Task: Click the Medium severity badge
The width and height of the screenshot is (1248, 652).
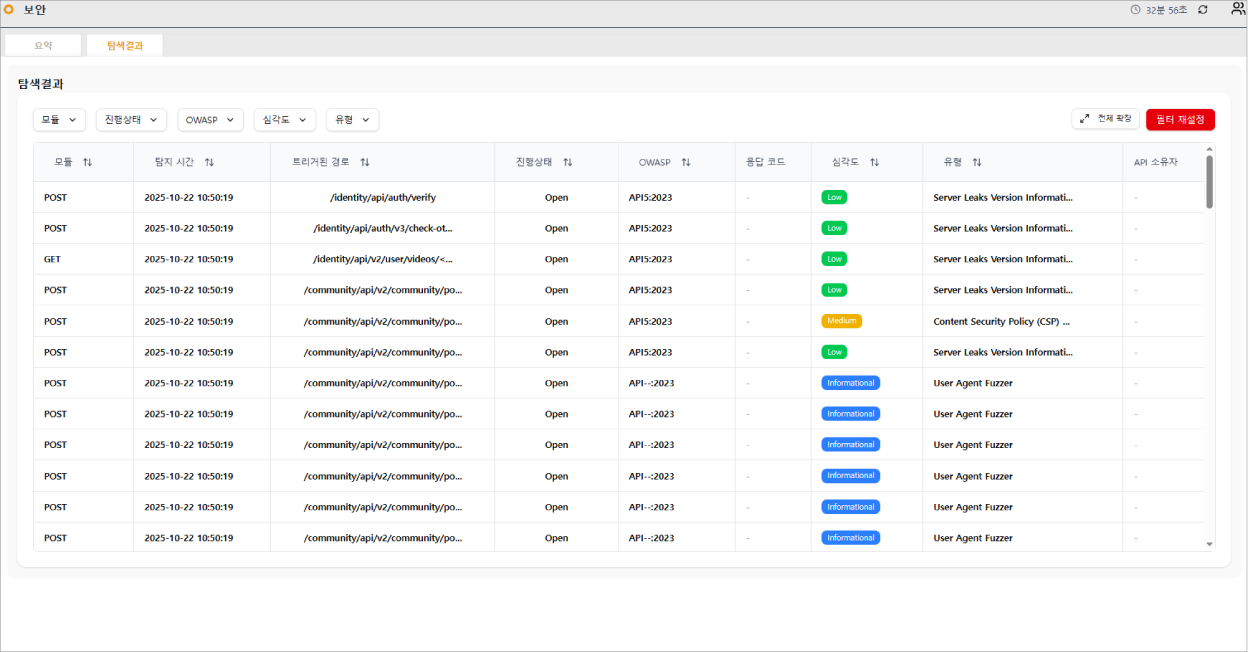Action: 841,321
